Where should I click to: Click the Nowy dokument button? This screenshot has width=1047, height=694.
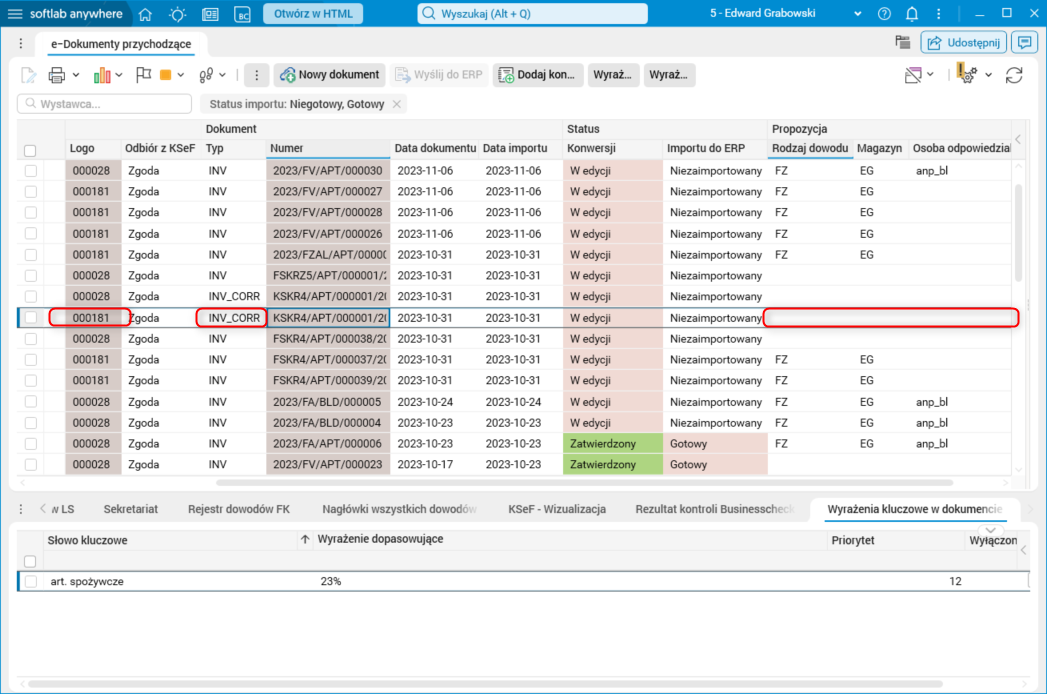pos(330,75)
